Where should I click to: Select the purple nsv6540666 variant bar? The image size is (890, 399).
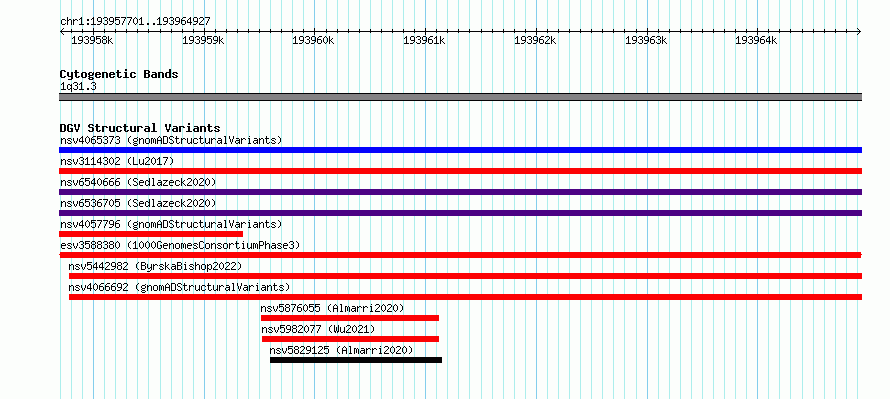point(460,192)
